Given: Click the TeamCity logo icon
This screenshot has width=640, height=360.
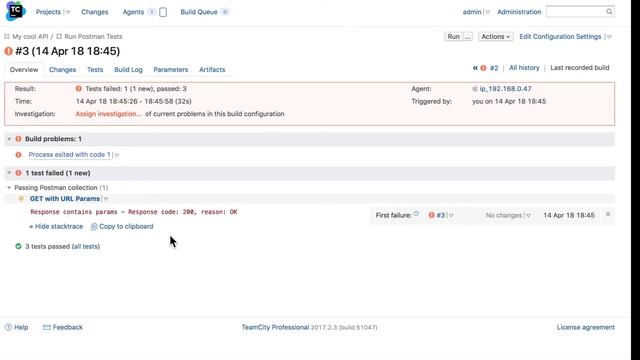Looking at the screenshot, I should [15, 11].
